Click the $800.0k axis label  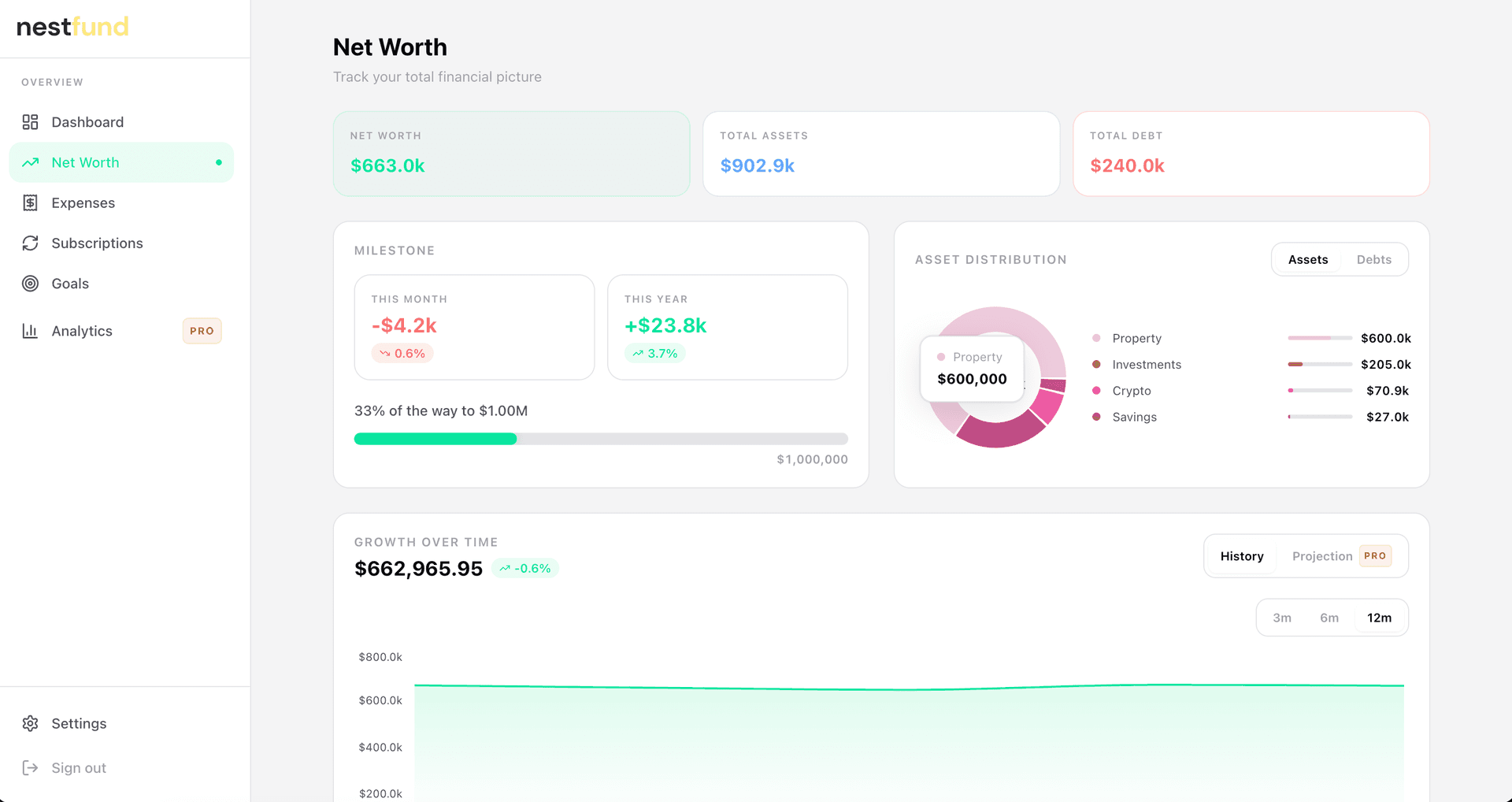(x=380, y=657)
